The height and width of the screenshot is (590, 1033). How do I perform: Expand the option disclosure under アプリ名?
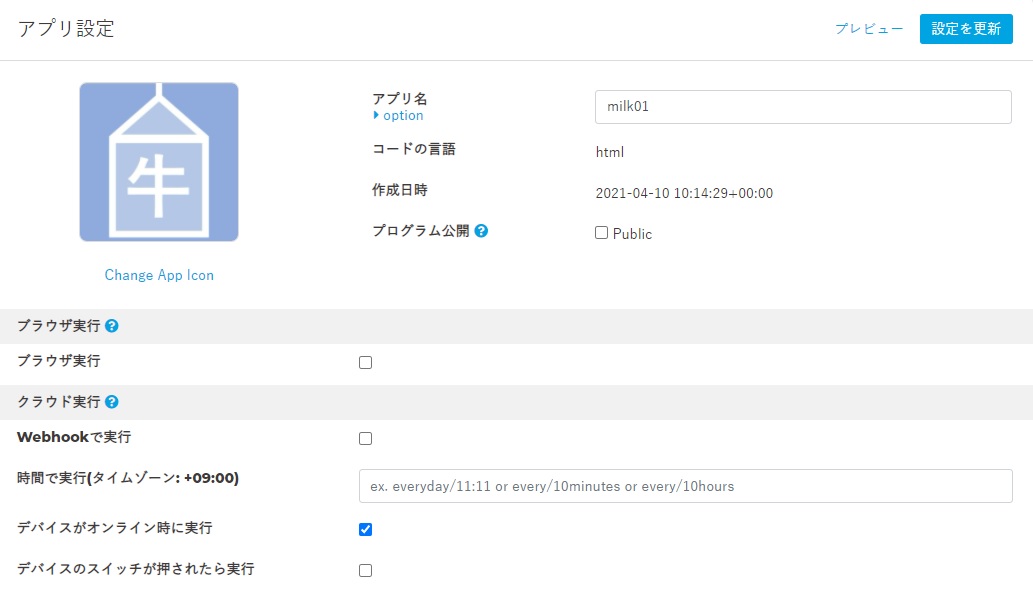tap(398, 115)
